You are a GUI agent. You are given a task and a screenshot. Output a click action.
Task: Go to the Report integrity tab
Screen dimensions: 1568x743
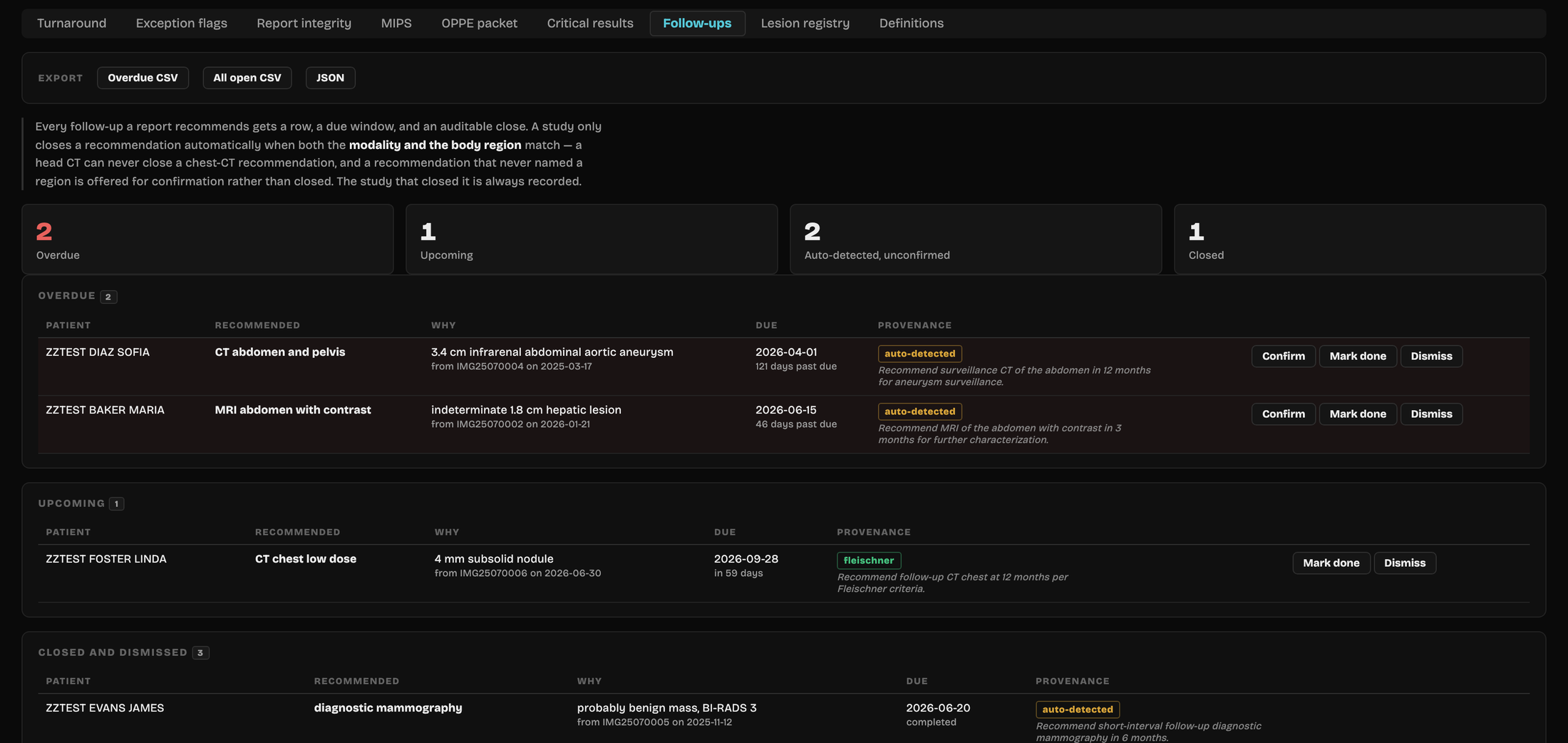tap(304, 23)
